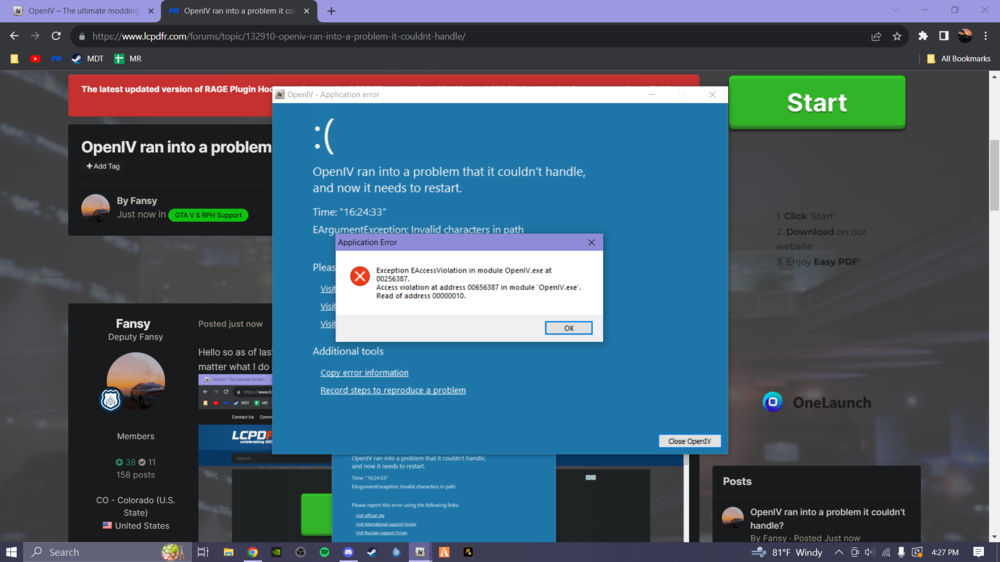Open the MDT bookmark

(88, 59)
